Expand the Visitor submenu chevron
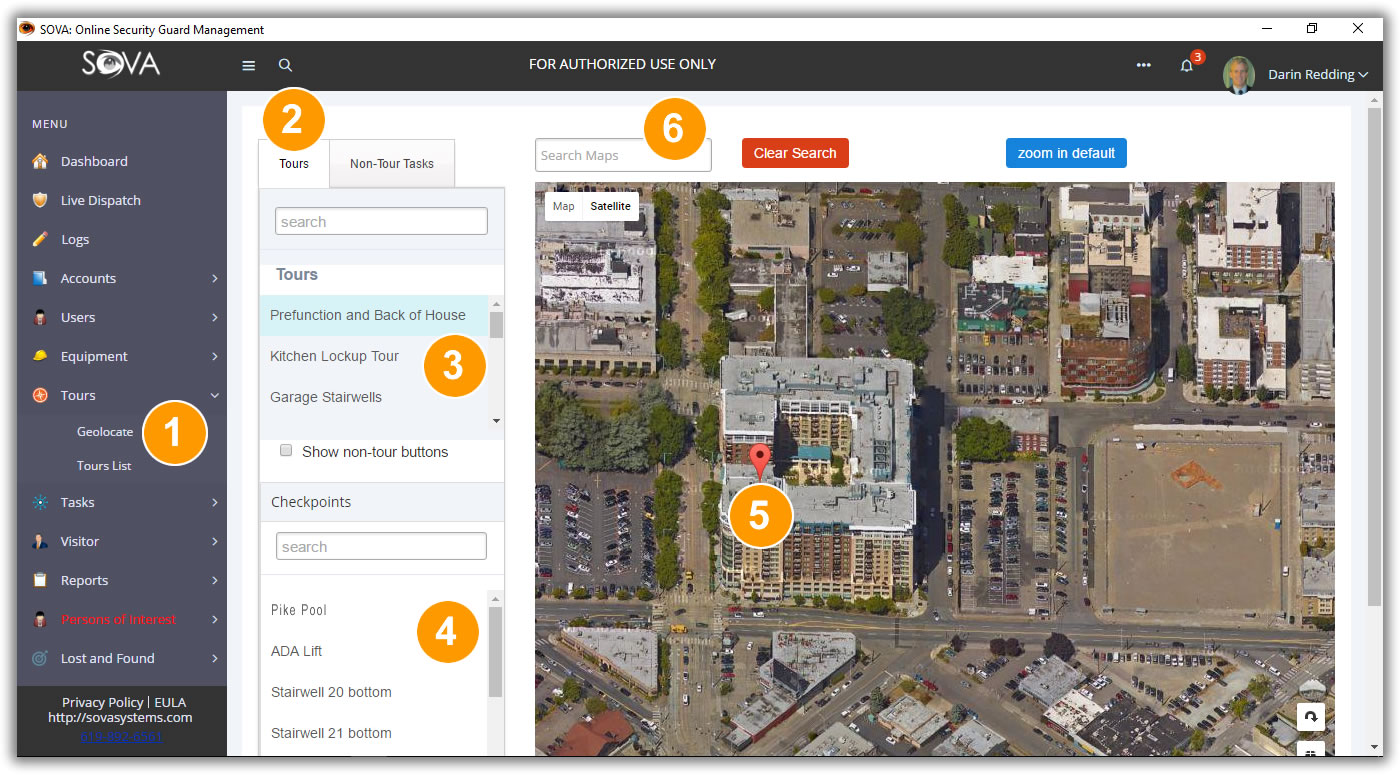Viewport: 1400px width, 775px height. pyautogui.click(x=214, y=541)
